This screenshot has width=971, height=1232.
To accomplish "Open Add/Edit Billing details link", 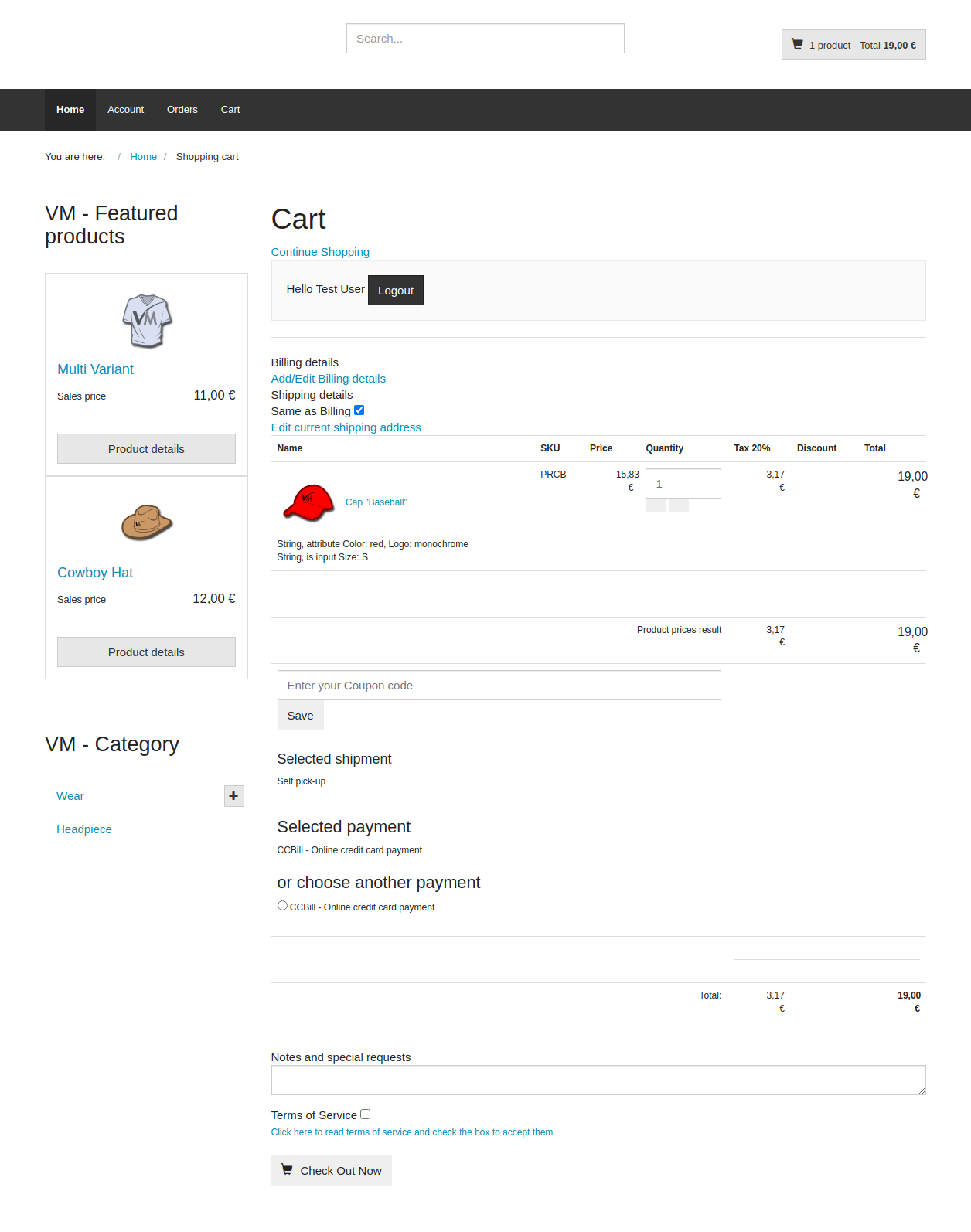I will [x=328, y=379].
